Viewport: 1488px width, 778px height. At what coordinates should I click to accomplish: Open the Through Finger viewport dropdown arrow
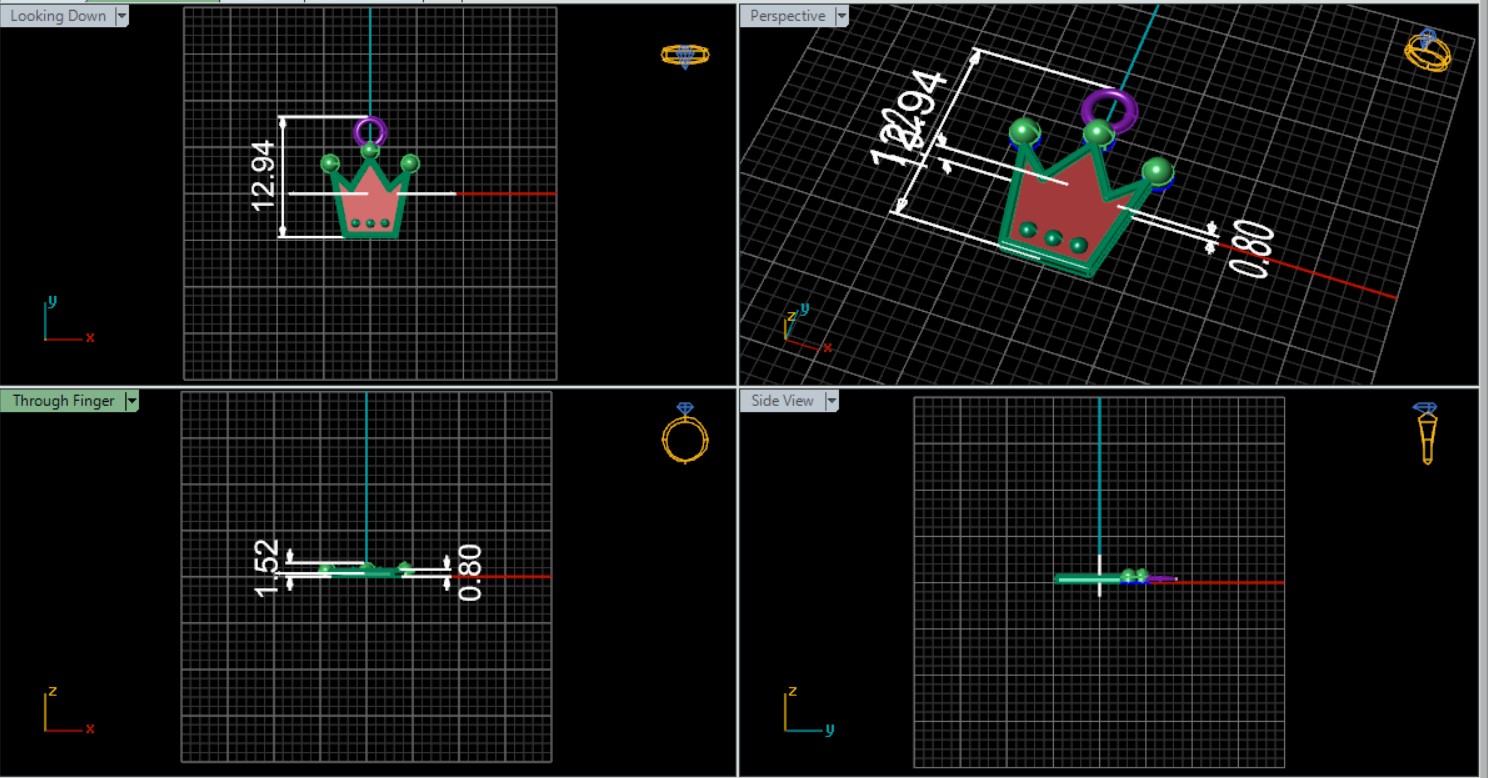tap(131, 401)
